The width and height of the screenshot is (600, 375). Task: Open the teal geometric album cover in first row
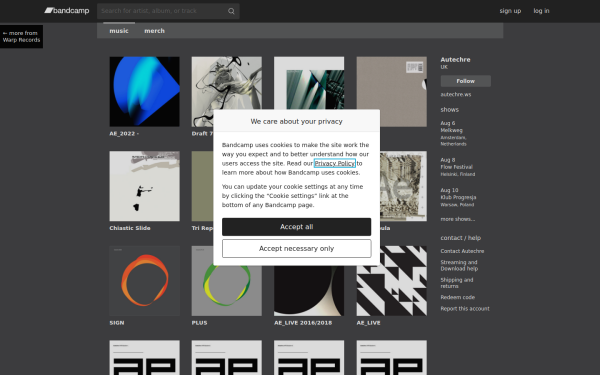point(309,83)
